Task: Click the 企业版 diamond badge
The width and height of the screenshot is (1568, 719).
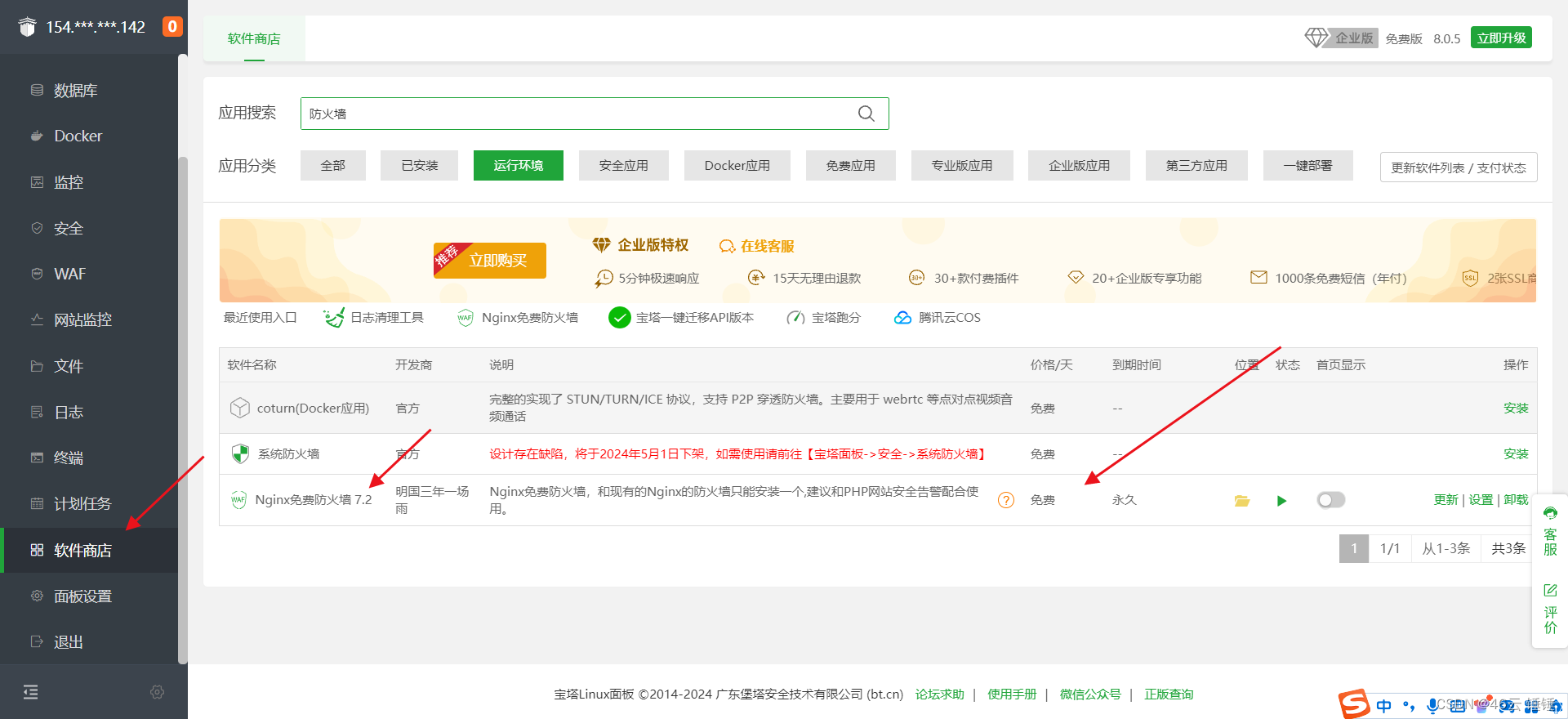Action: tap(1340, 38)
